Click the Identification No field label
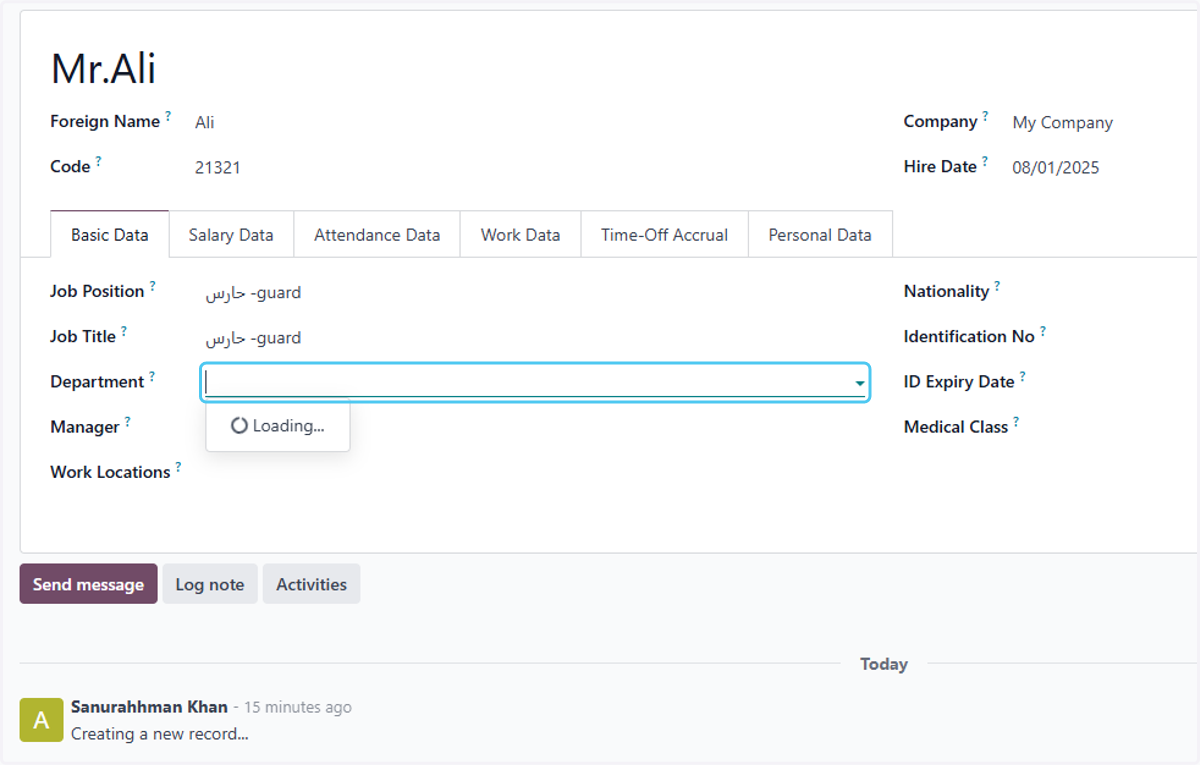 point(969,337)
